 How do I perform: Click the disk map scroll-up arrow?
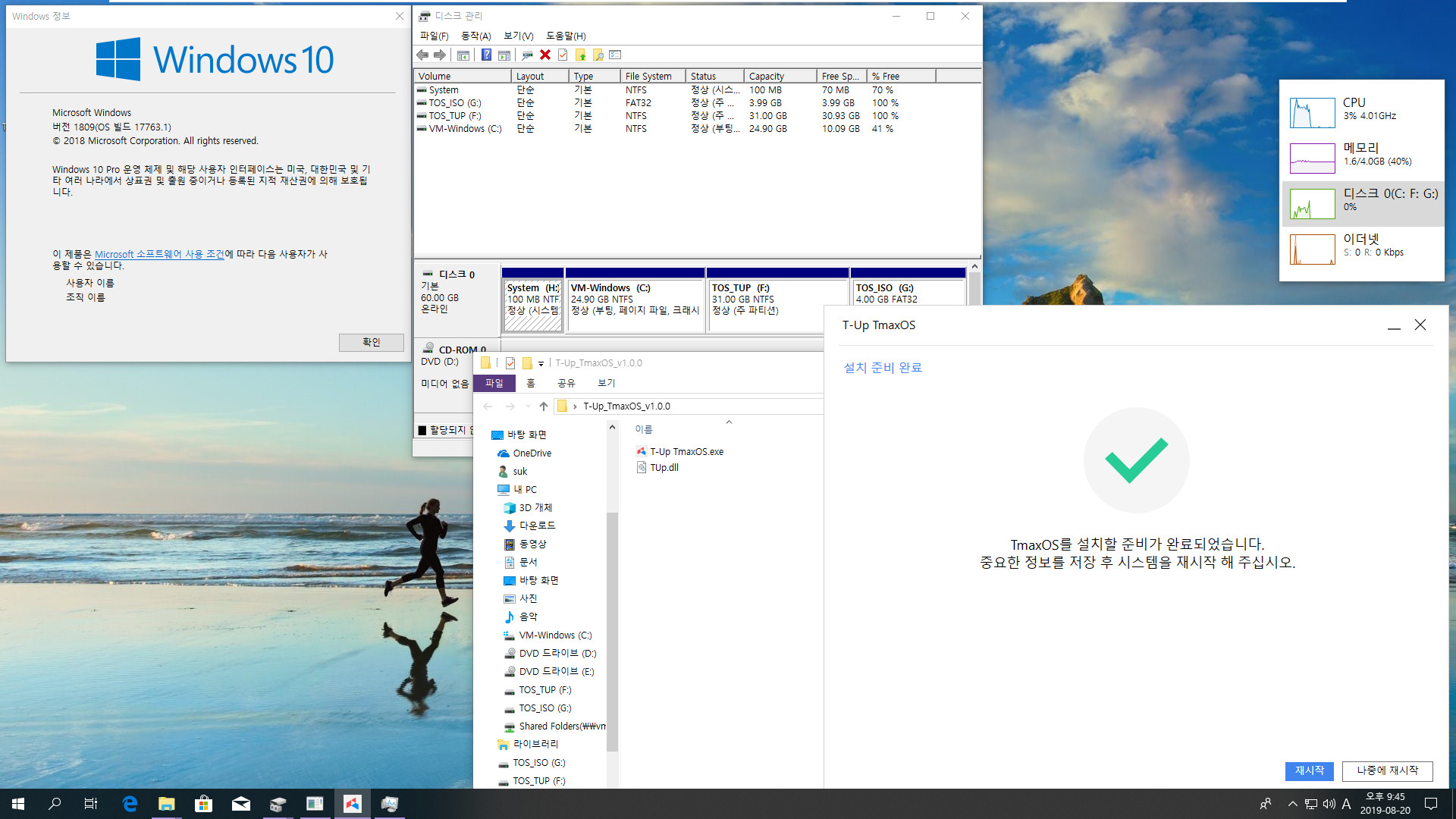(974, 267)
